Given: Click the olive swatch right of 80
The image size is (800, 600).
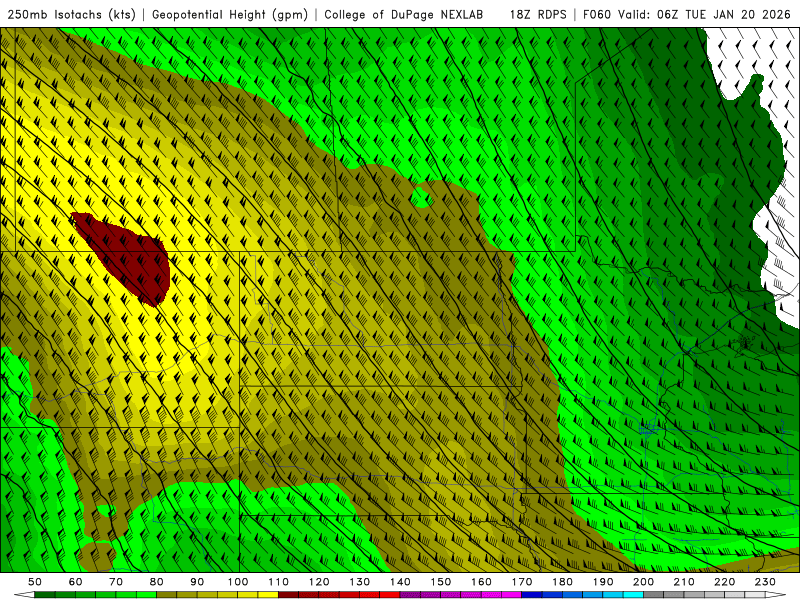Looking at the screenshot, I should point(166,595).
